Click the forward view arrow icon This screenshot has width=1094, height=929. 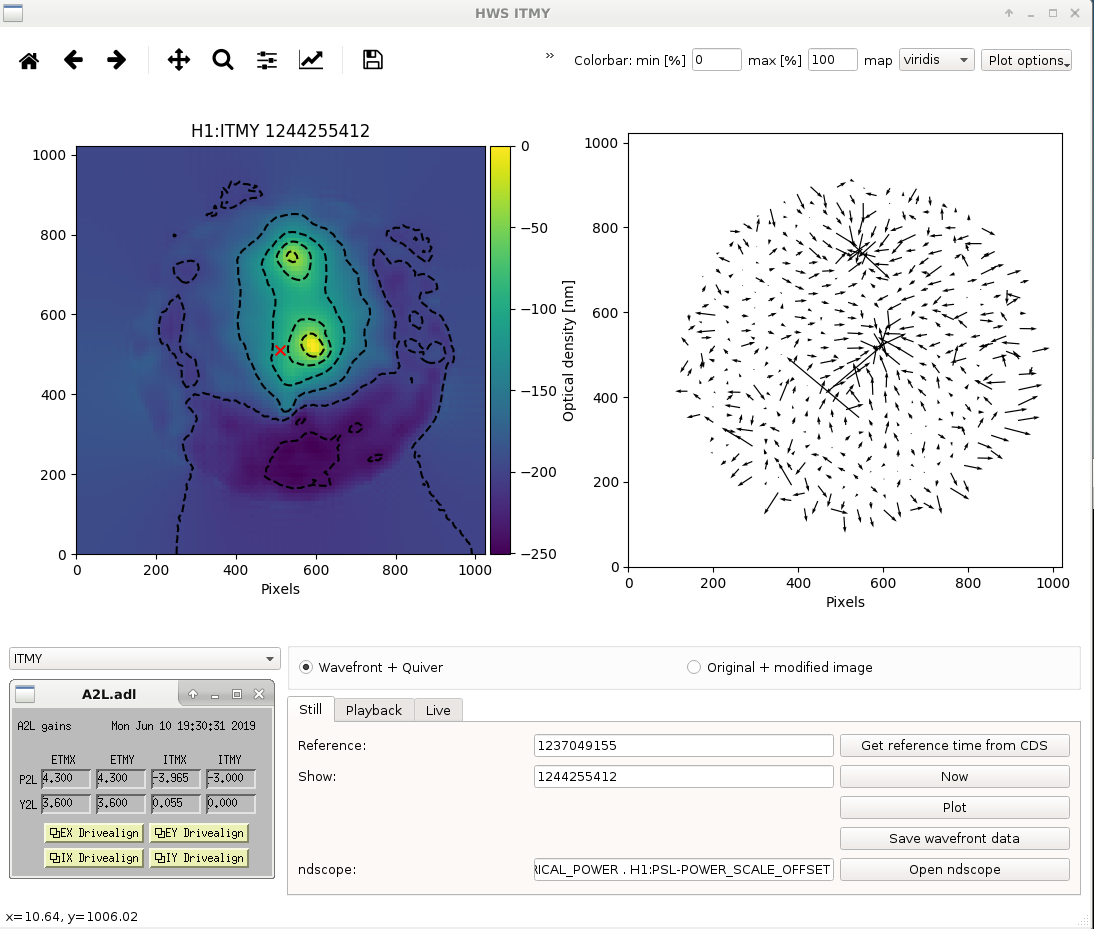click(x=117, y=60)
